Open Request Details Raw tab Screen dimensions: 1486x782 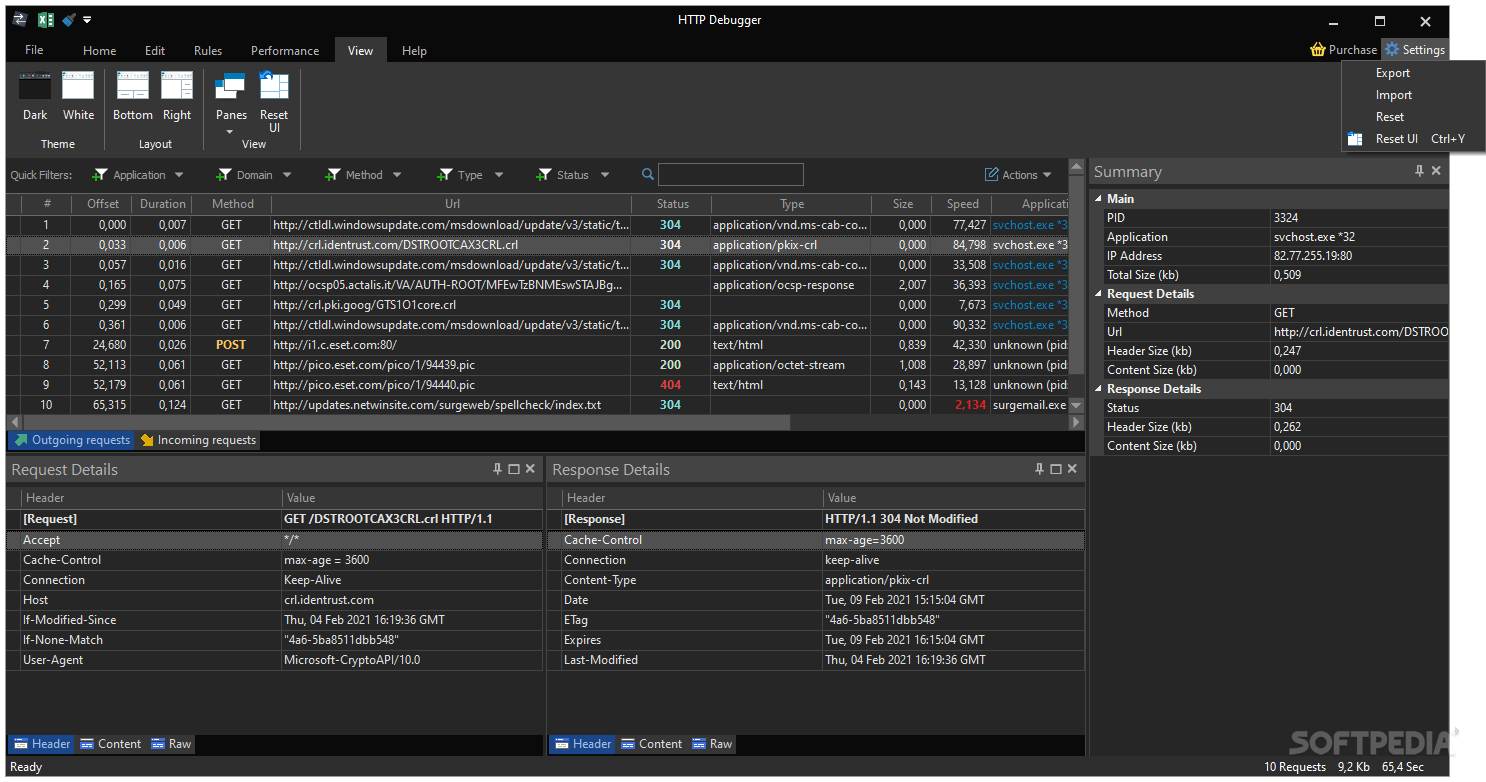pyautogui.click(x=171, y=744)
